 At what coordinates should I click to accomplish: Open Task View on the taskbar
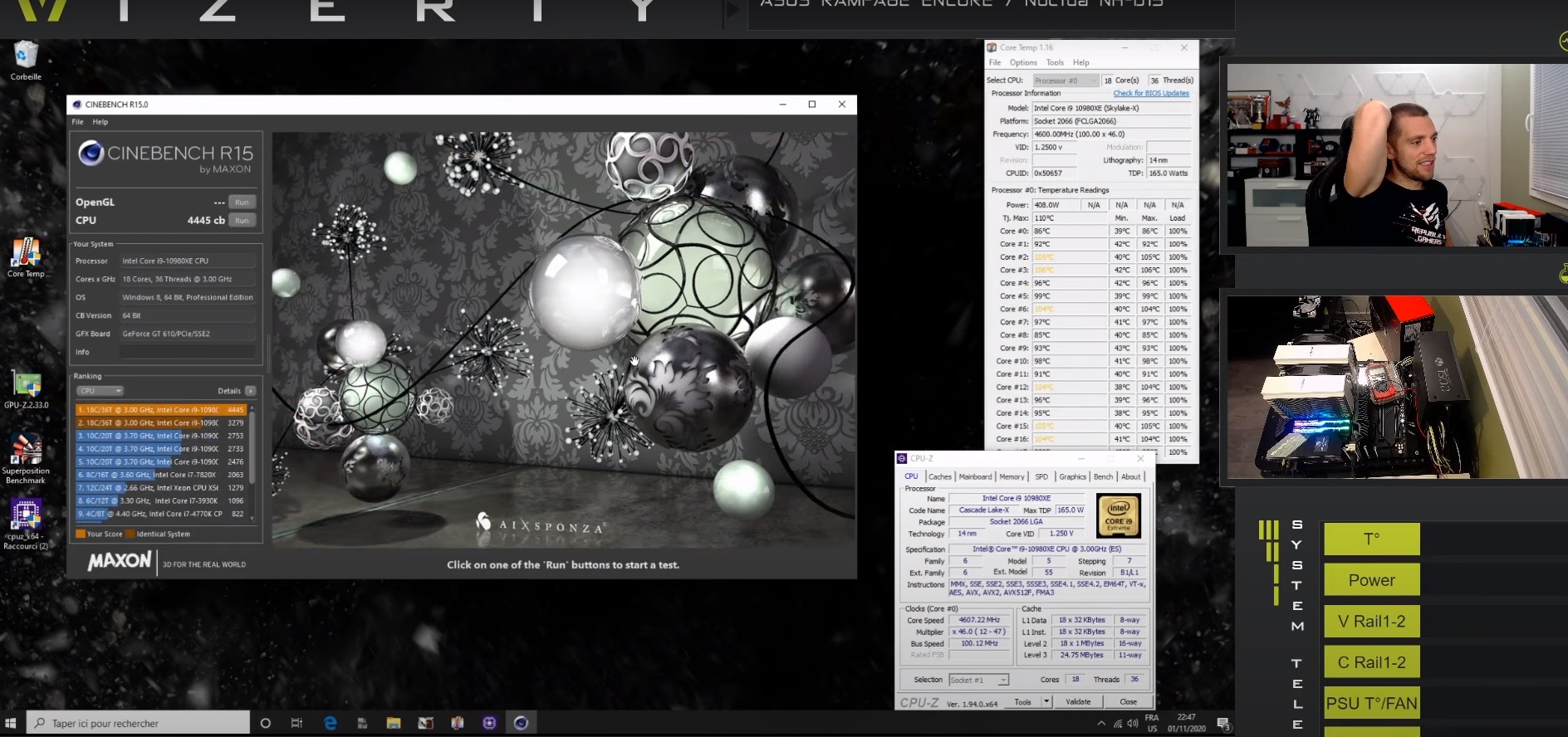click(x=296, y=723)
